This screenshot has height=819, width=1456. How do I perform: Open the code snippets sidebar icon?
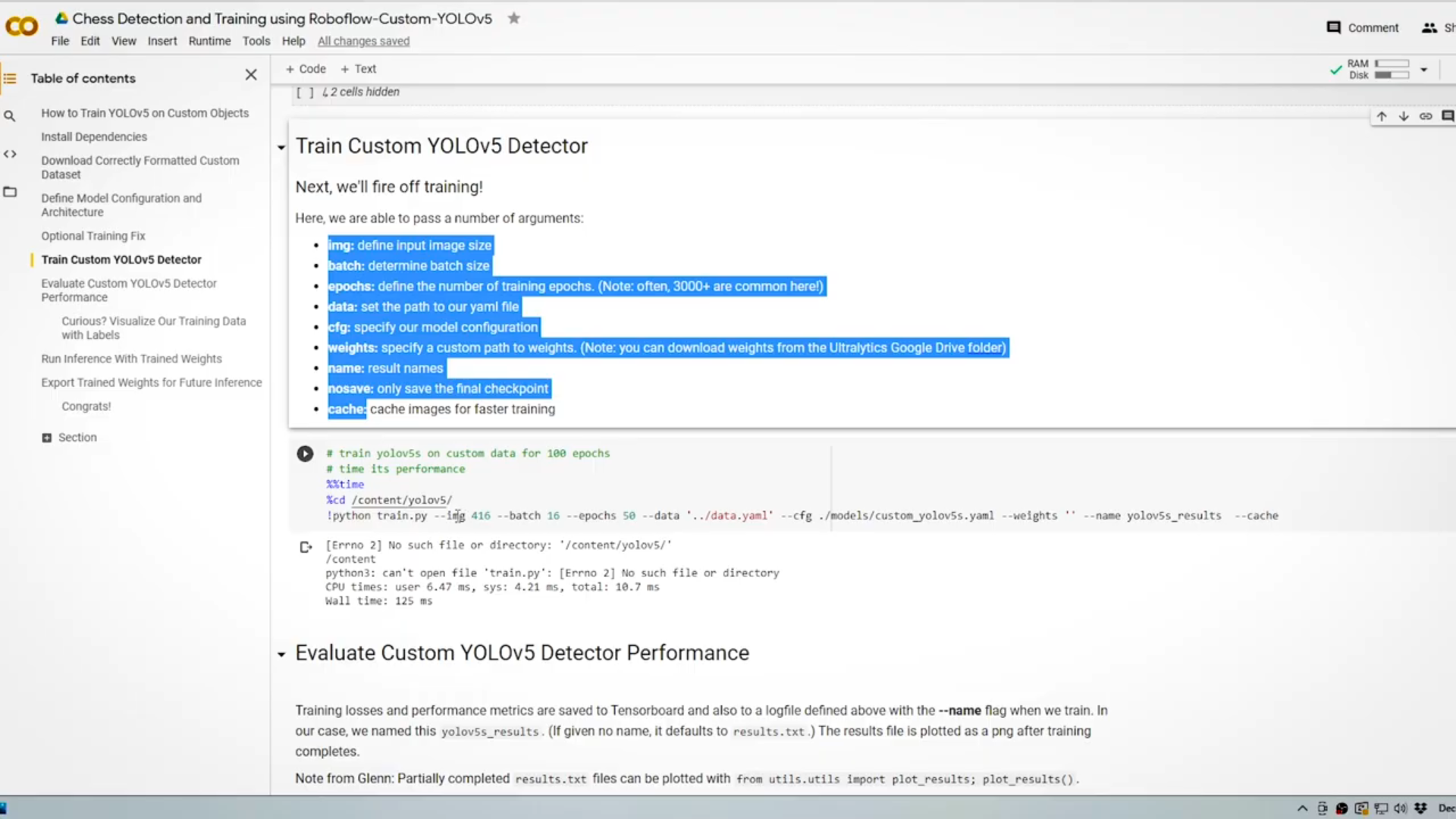[x=10, y=154]
